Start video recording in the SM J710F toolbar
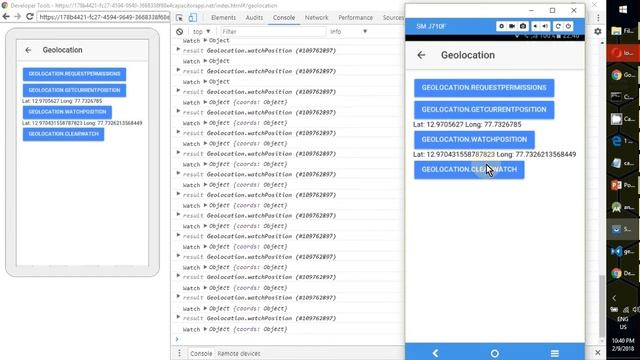 click(512, 26)
